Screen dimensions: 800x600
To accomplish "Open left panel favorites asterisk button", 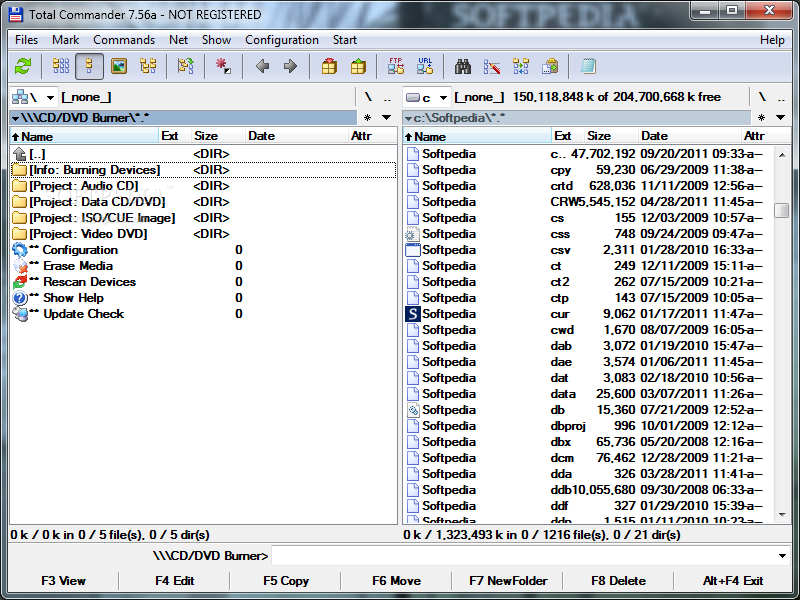I will click(x=367, y=118).
